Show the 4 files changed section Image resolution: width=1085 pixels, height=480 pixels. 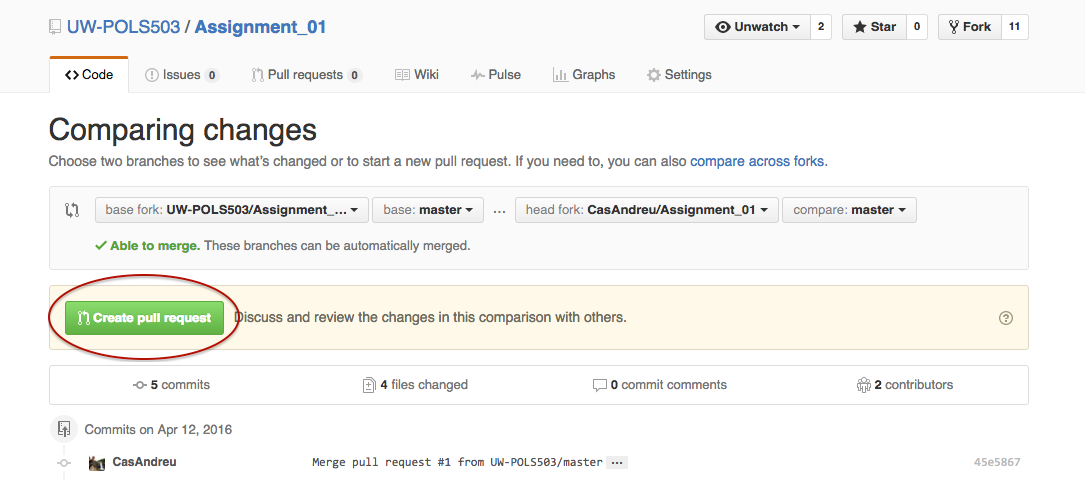click(415, 385)
